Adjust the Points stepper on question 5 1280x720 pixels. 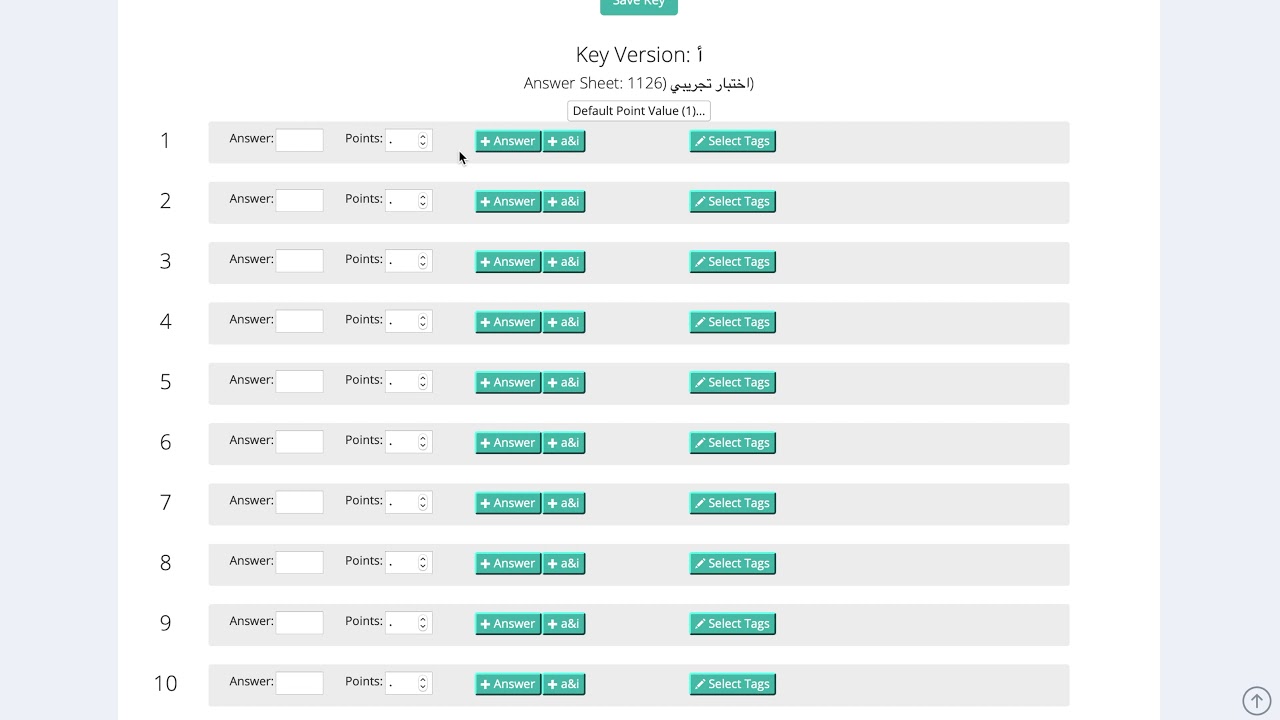(423, 382)
